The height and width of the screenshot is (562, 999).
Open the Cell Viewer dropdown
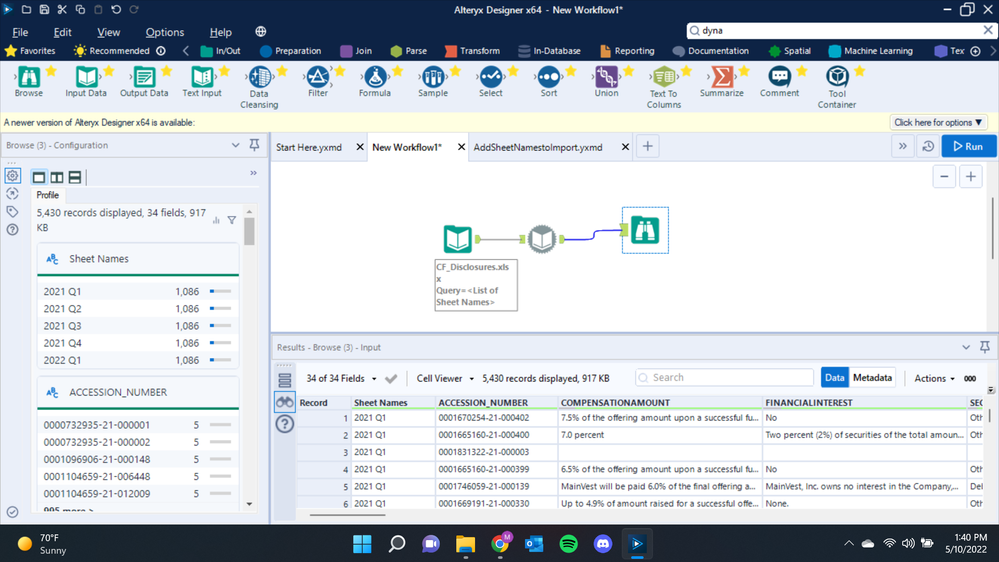(445, 378)
